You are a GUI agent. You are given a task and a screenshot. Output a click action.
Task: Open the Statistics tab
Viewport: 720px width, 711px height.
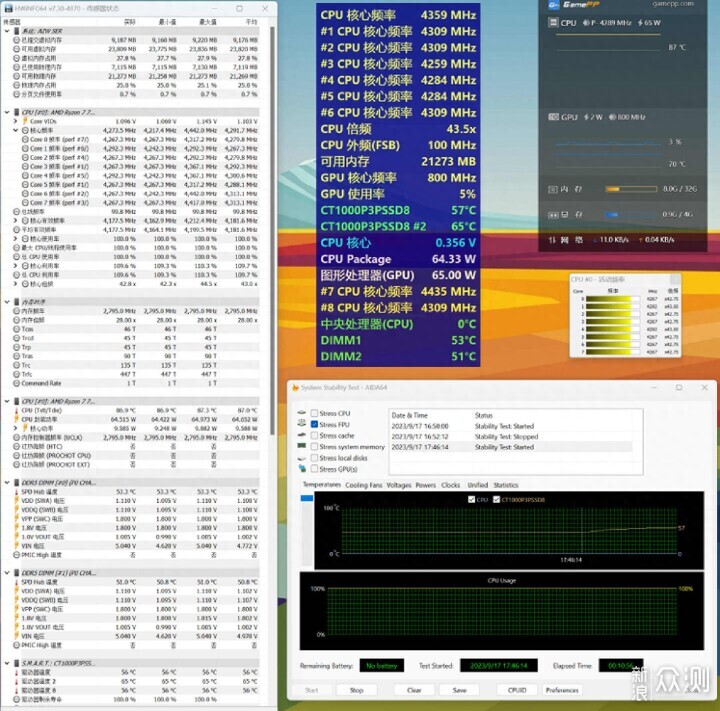click(x=506, y=485)
